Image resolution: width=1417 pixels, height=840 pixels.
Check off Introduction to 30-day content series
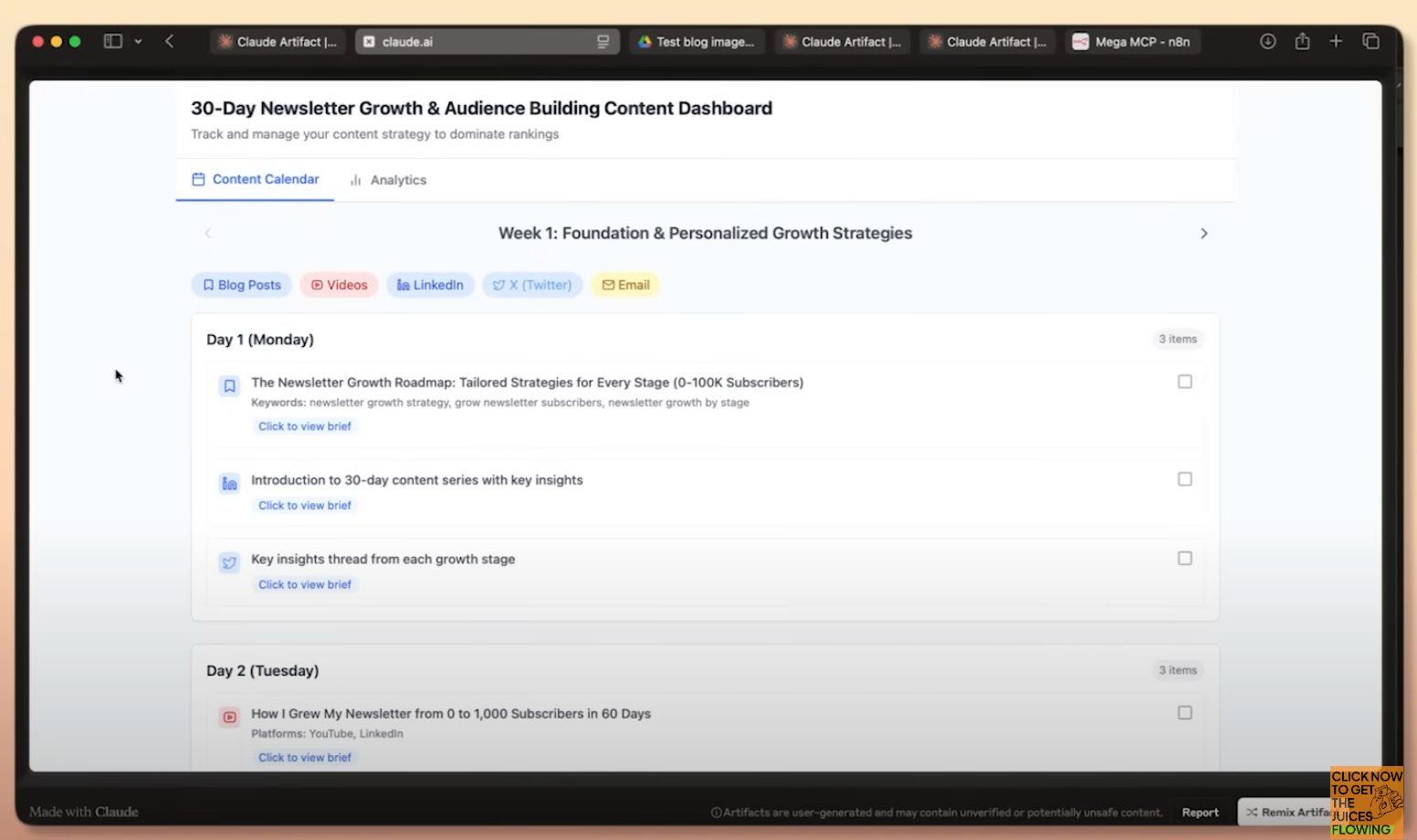1185,479
